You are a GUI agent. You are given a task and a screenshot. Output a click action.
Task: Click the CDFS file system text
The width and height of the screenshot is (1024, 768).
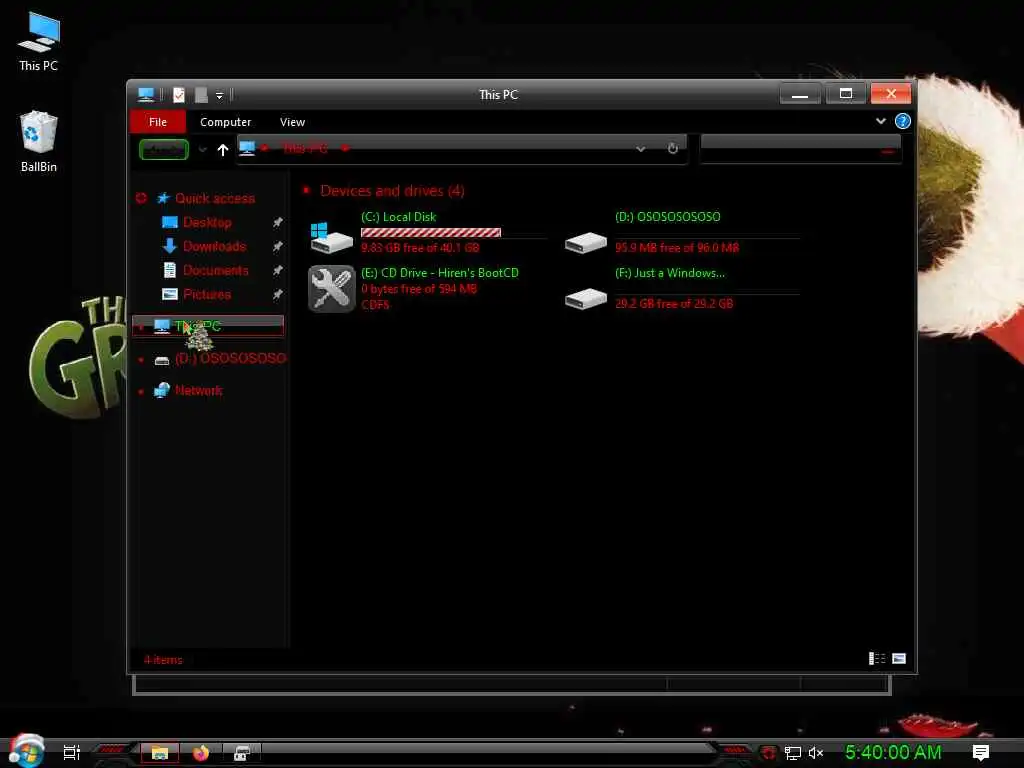(x=375, y=305)
